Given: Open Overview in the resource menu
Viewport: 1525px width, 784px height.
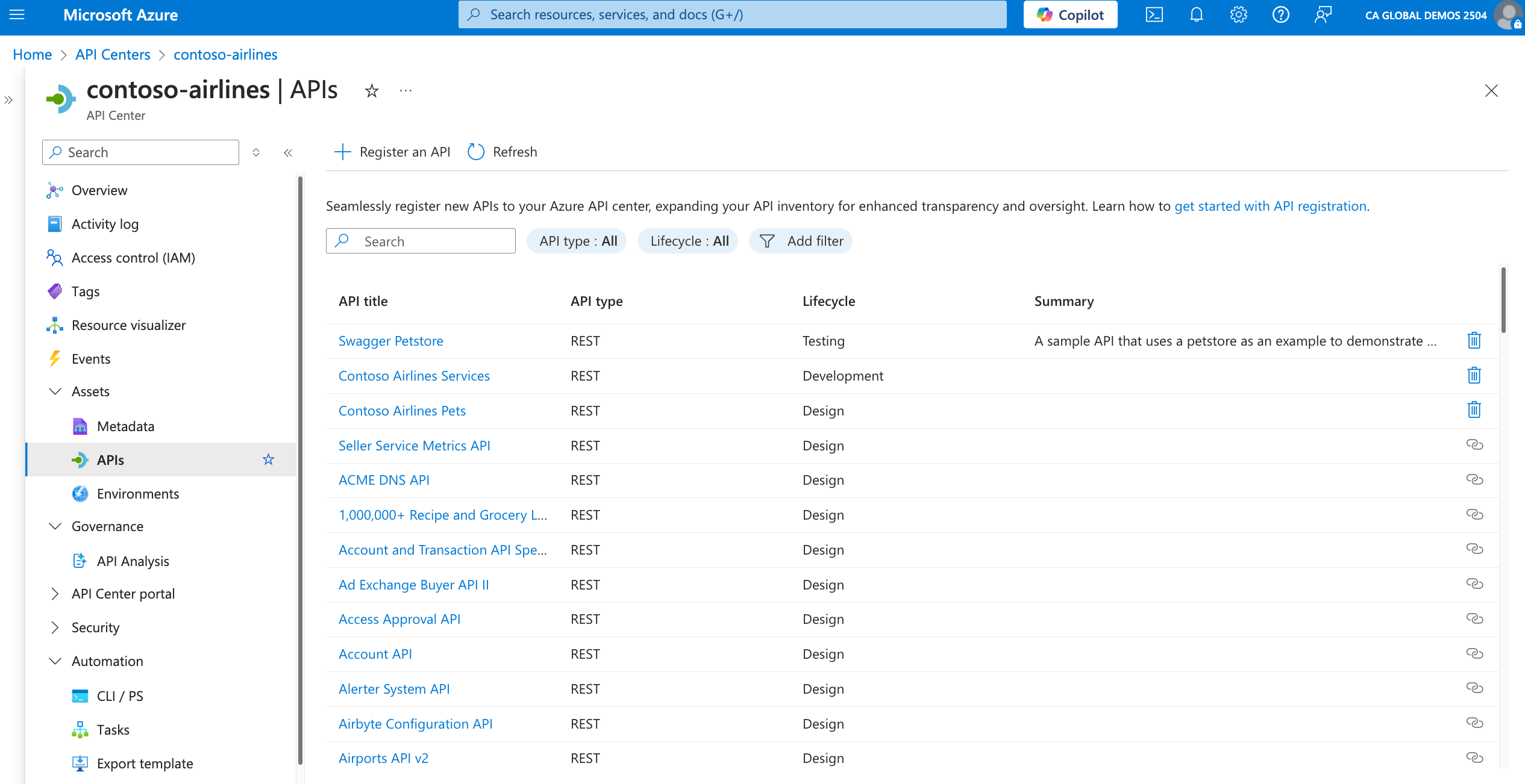Looking at the screenshot, I should click(x=99, y=190).
